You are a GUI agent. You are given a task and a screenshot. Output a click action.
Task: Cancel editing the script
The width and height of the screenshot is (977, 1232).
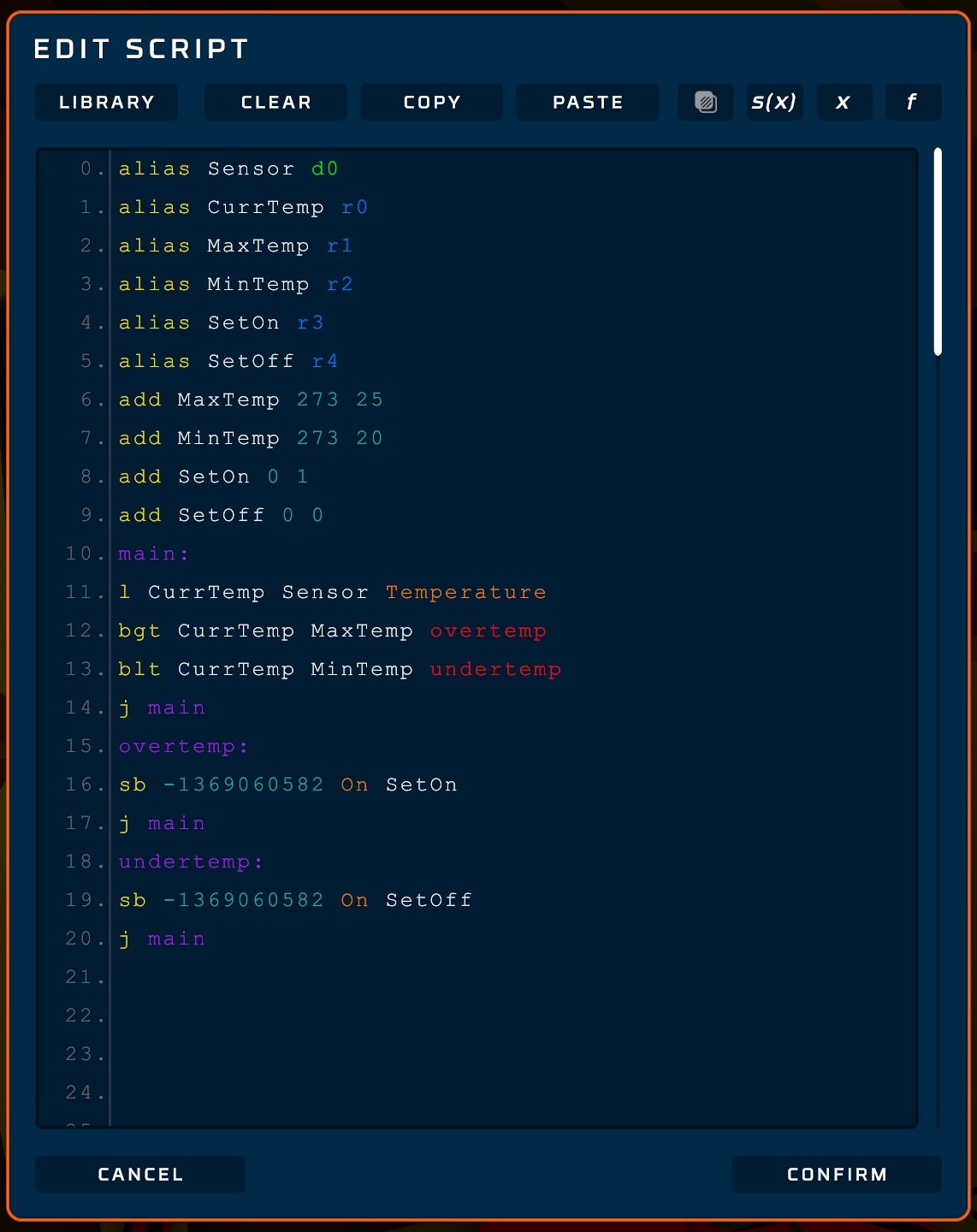point(140,1174)
